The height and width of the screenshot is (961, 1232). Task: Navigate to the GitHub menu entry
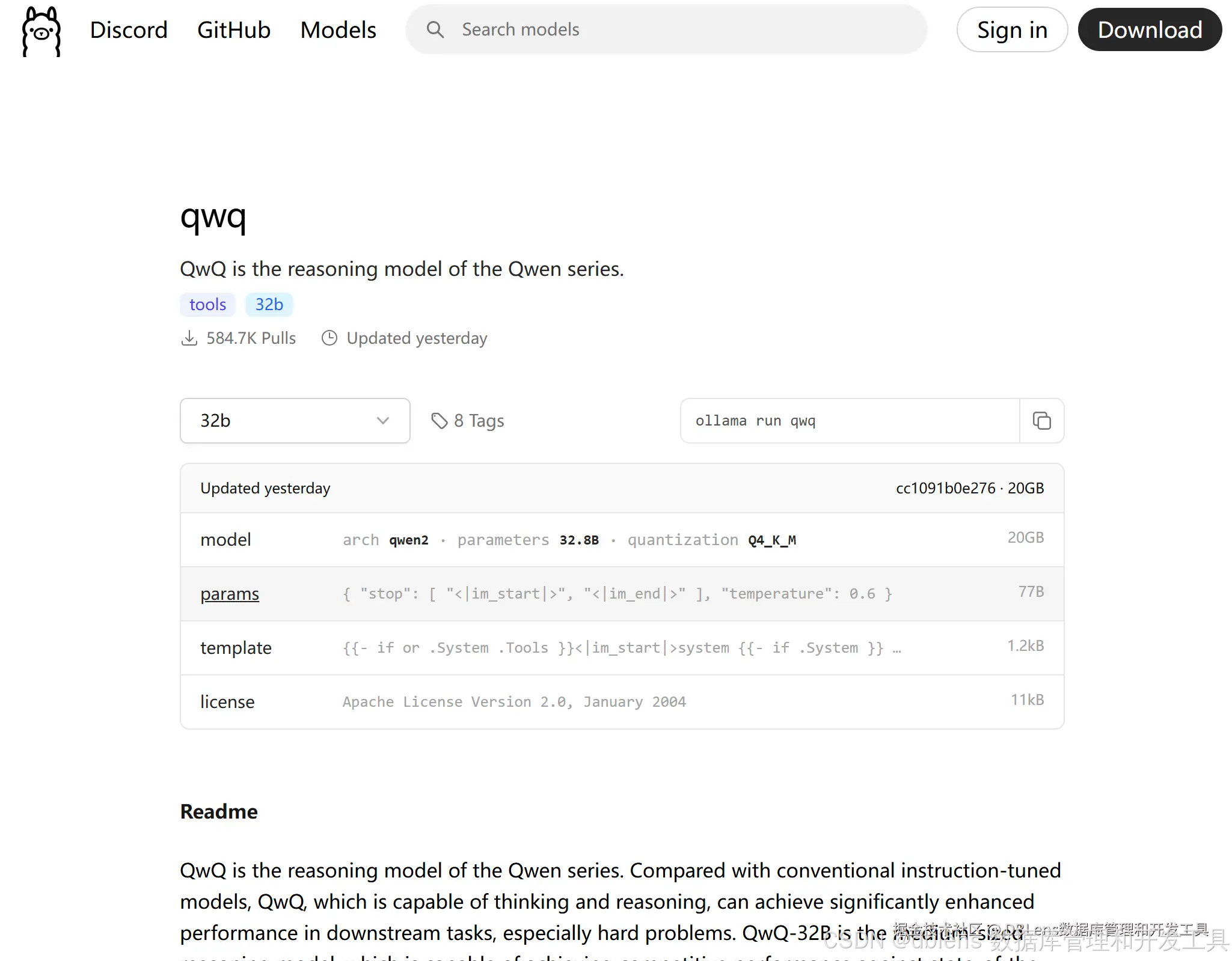tap(233, 29)
